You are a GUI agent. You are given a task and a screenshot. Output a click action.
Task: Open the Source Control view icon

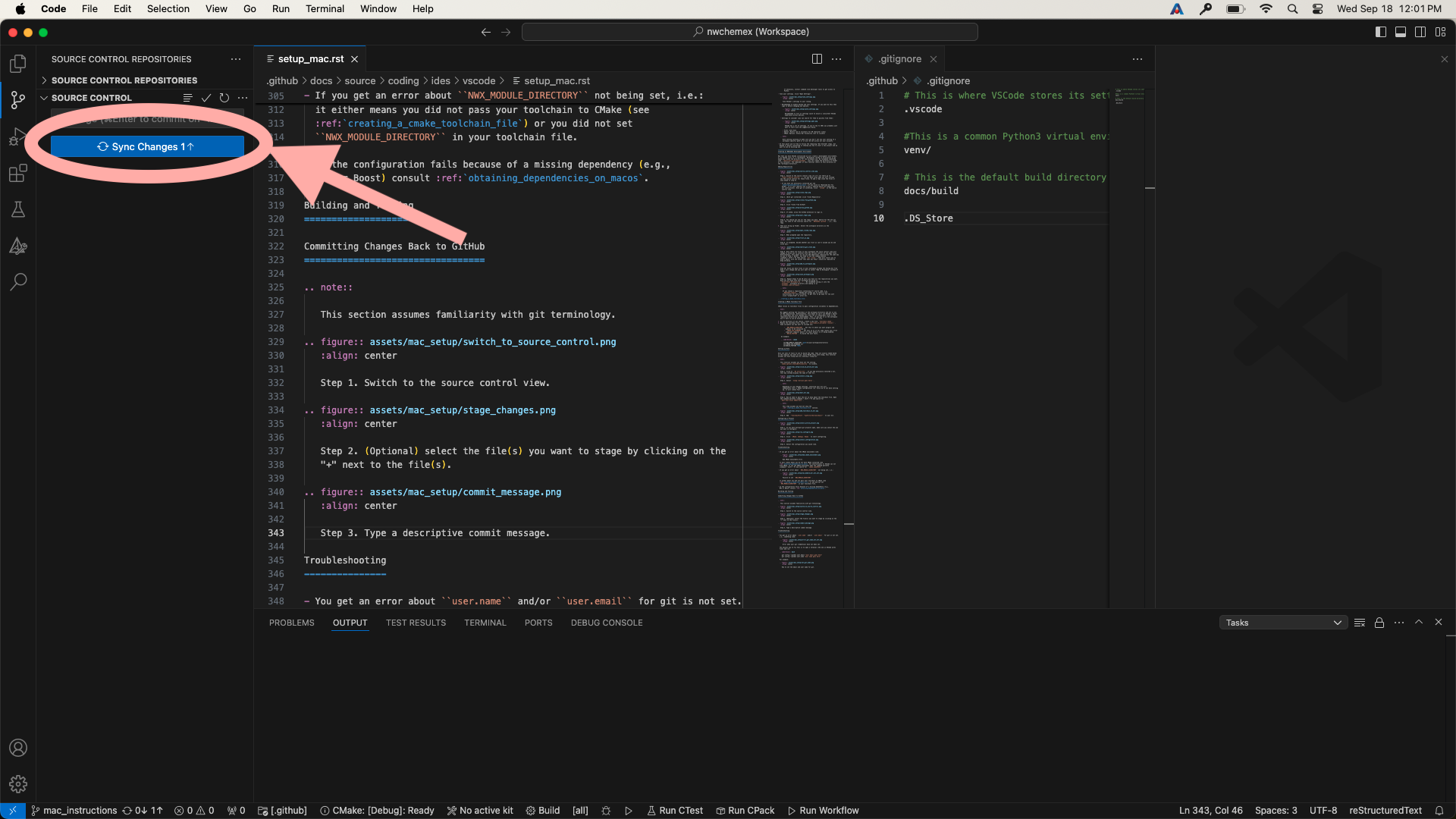(x=18, y=100)
